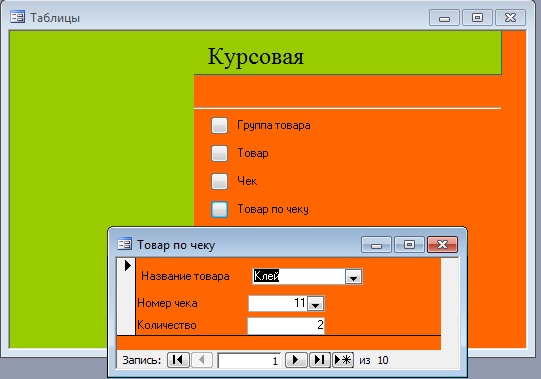
Task: Go to first record navigation button
Action: tap(178, 360)
